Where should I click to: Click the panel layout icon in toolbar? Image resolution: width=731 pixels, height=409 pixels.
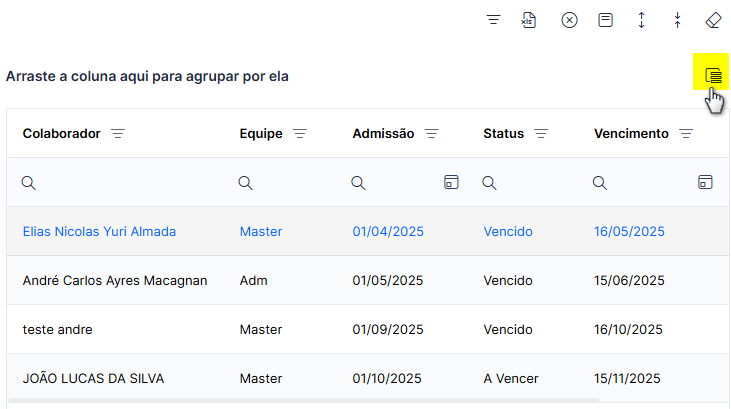pyautogui.click(x=605, y=20)
